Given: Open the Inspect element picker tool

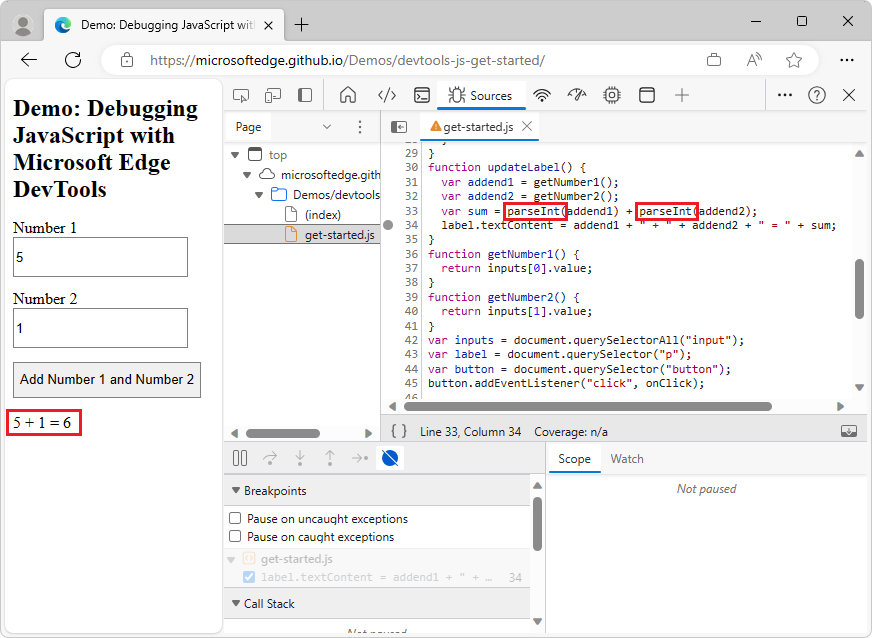Looking at the screenshot, I should tap(241, 95).
